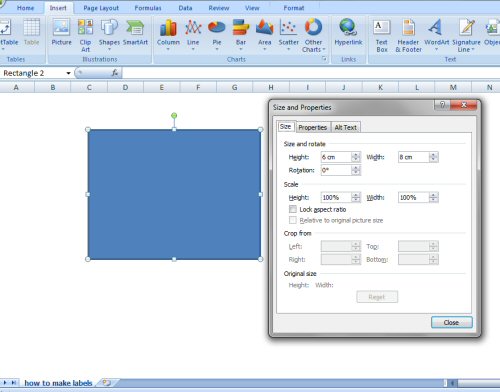
Task: Toggle Relative to original picture size
Action: [x=293, y=220]
